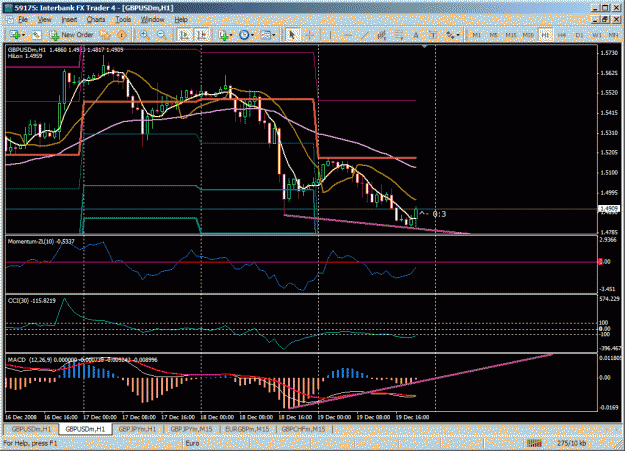Select the Horizontal Line drawing tool
625x451 pixels.
(347, 35)
